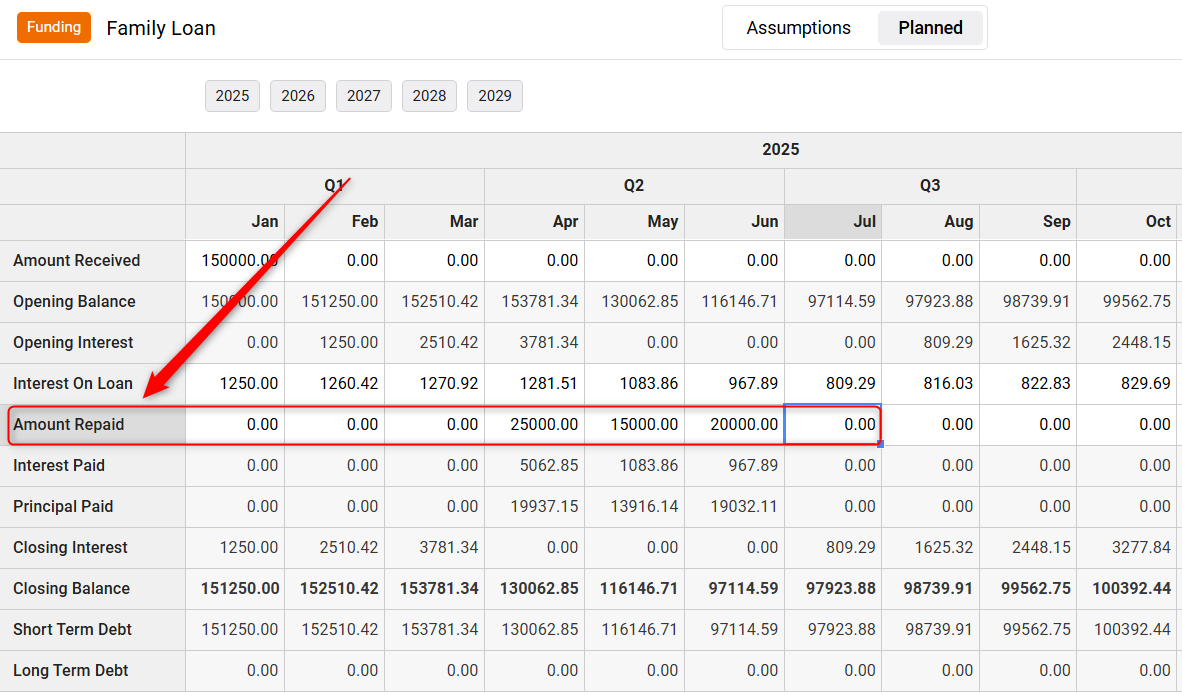The width and height of the screenshot is (1182, 695).
Task: Click the Jan month column header
Action: point(235,222)
